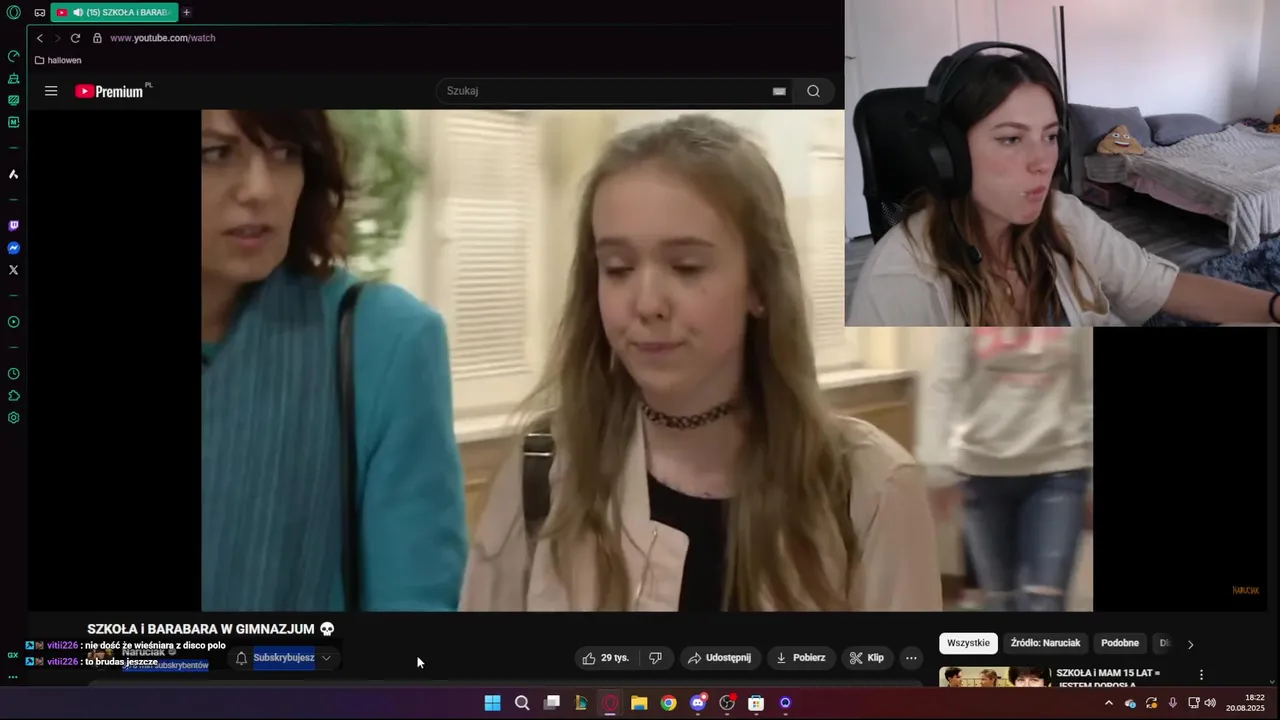
Task: Like the video with 29 tys. thumbs up
Action: 606,658
